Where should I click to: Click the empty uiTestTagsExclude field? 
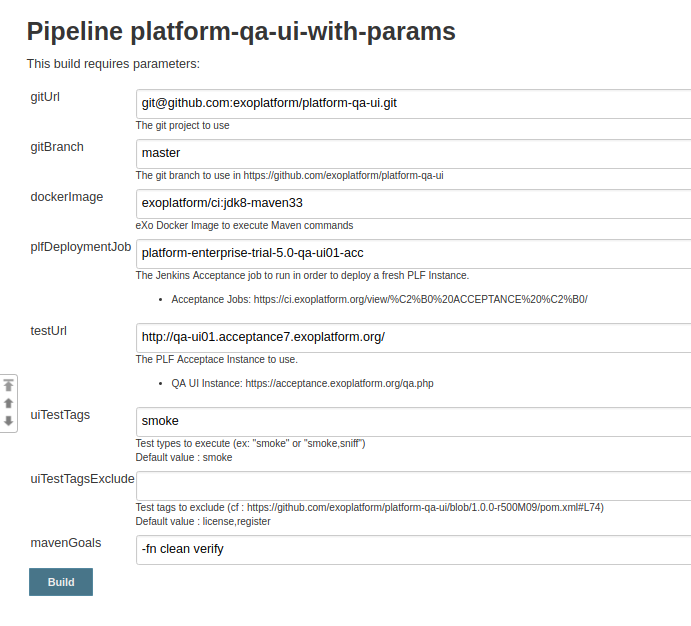pyautogui.click(x=413, y=485)
